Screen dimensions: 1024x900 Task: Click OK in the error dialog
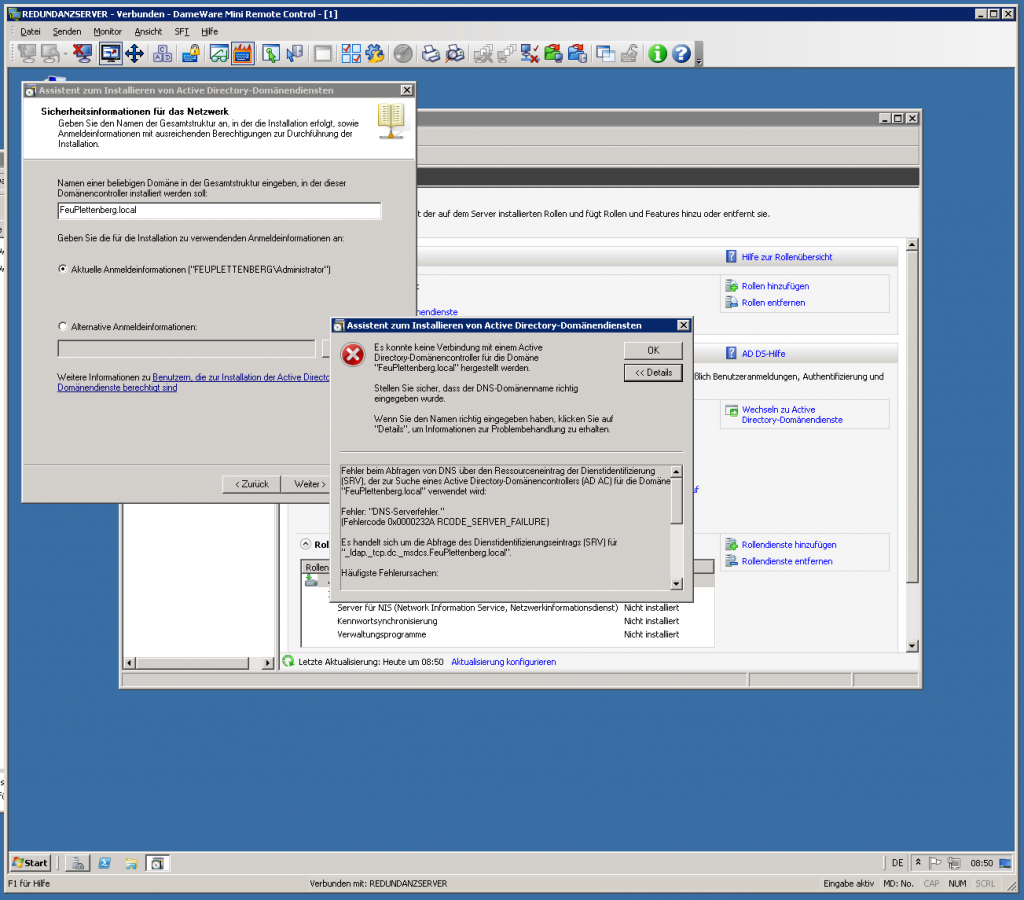coord(653,350)
